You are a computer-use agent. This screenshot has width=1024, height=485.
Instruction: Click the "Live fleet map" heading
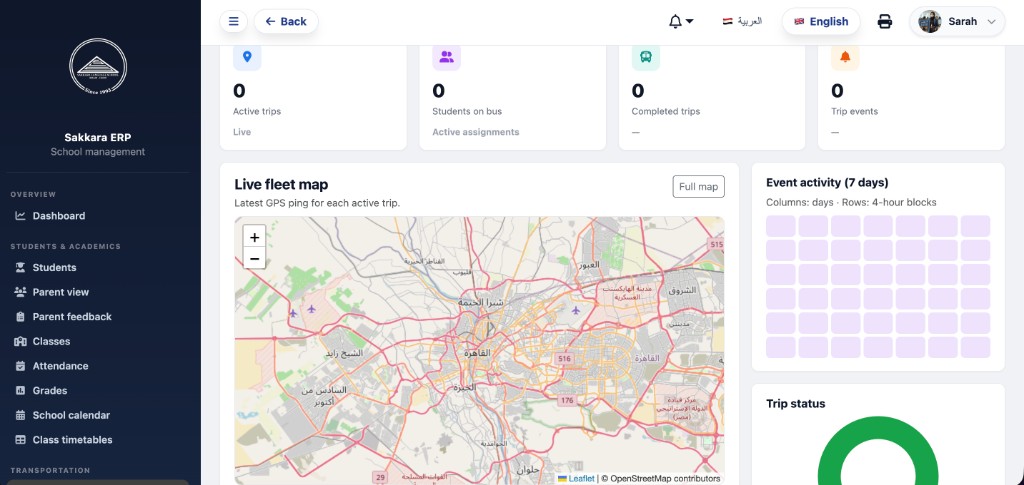(281, 185)
